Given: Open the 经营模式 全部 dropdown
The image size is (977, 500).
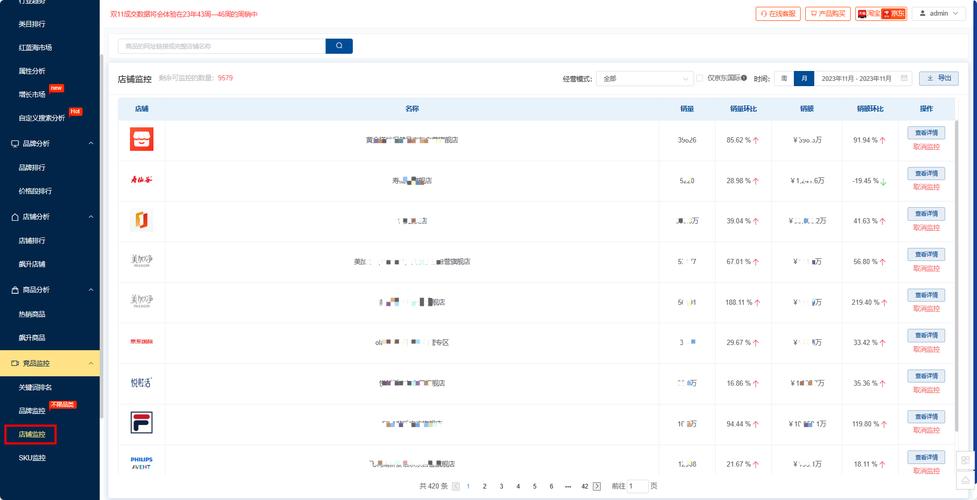Looking at the screenshot, I should coord(644,79).
